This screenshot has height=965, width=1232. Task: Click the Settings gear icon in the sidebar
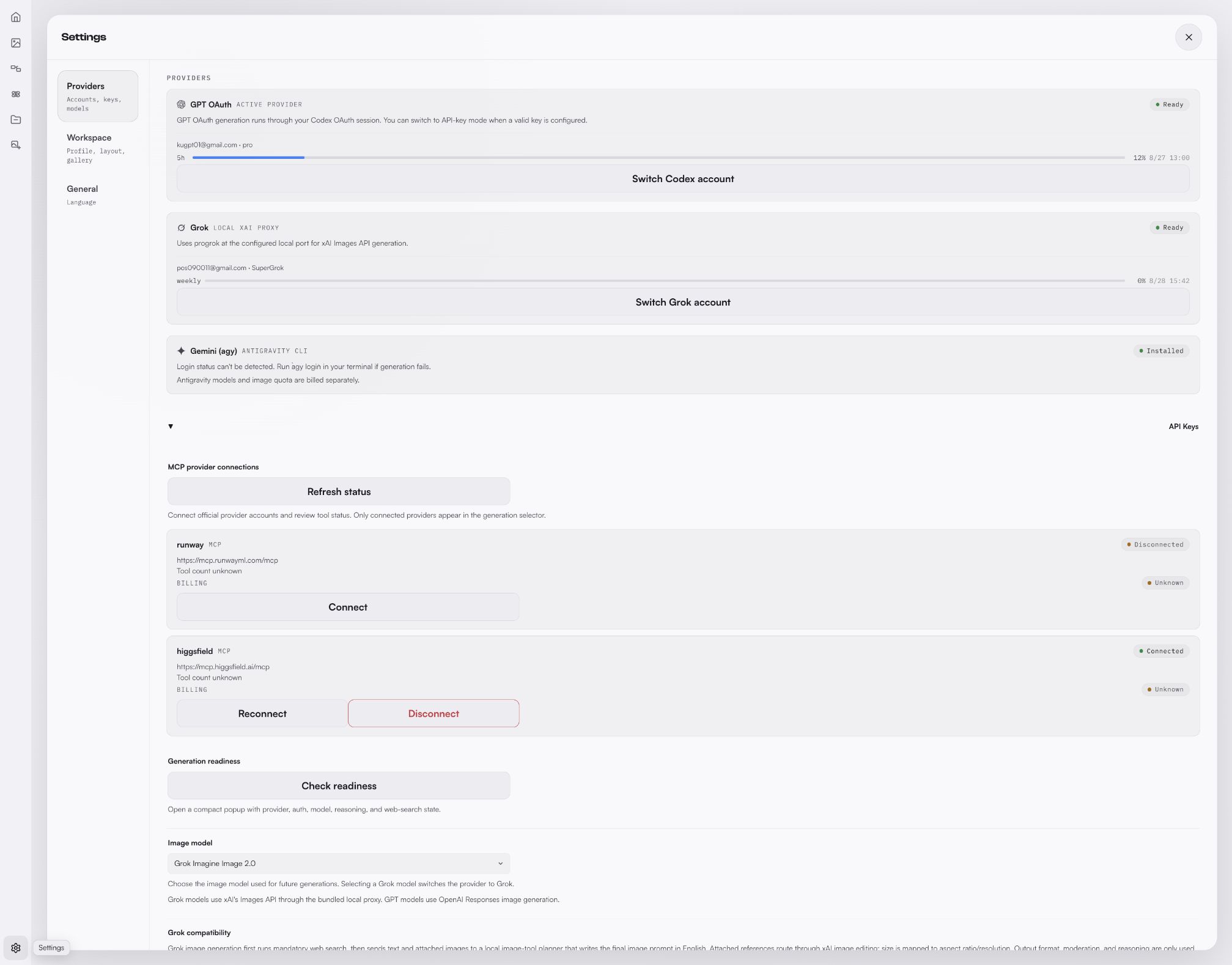(x=16, y=948)
